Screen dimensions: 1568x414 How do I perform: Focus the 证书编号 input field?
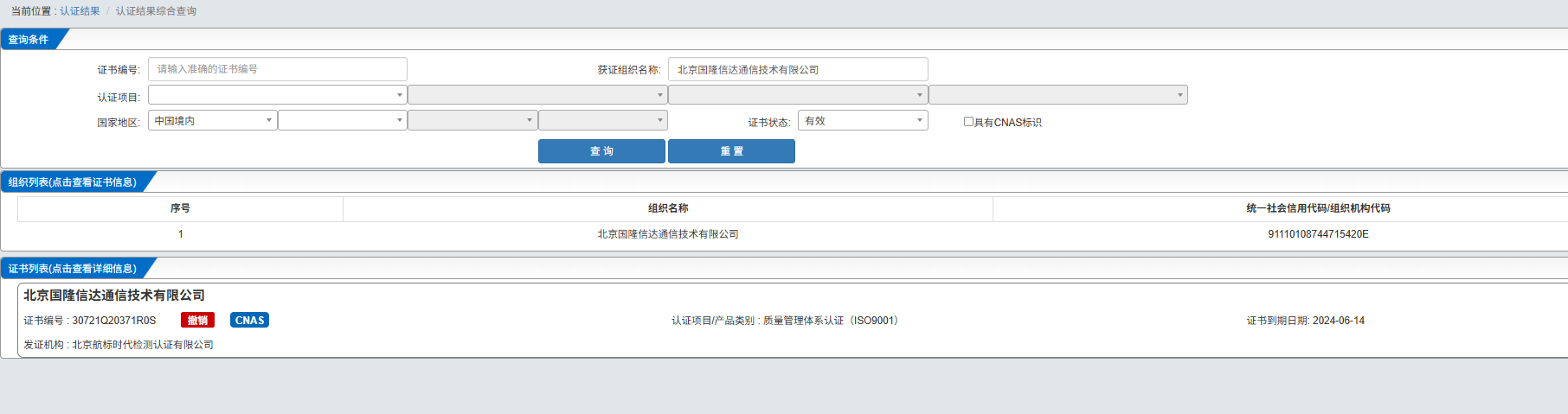pyautogui.click(x=278, y=69)
